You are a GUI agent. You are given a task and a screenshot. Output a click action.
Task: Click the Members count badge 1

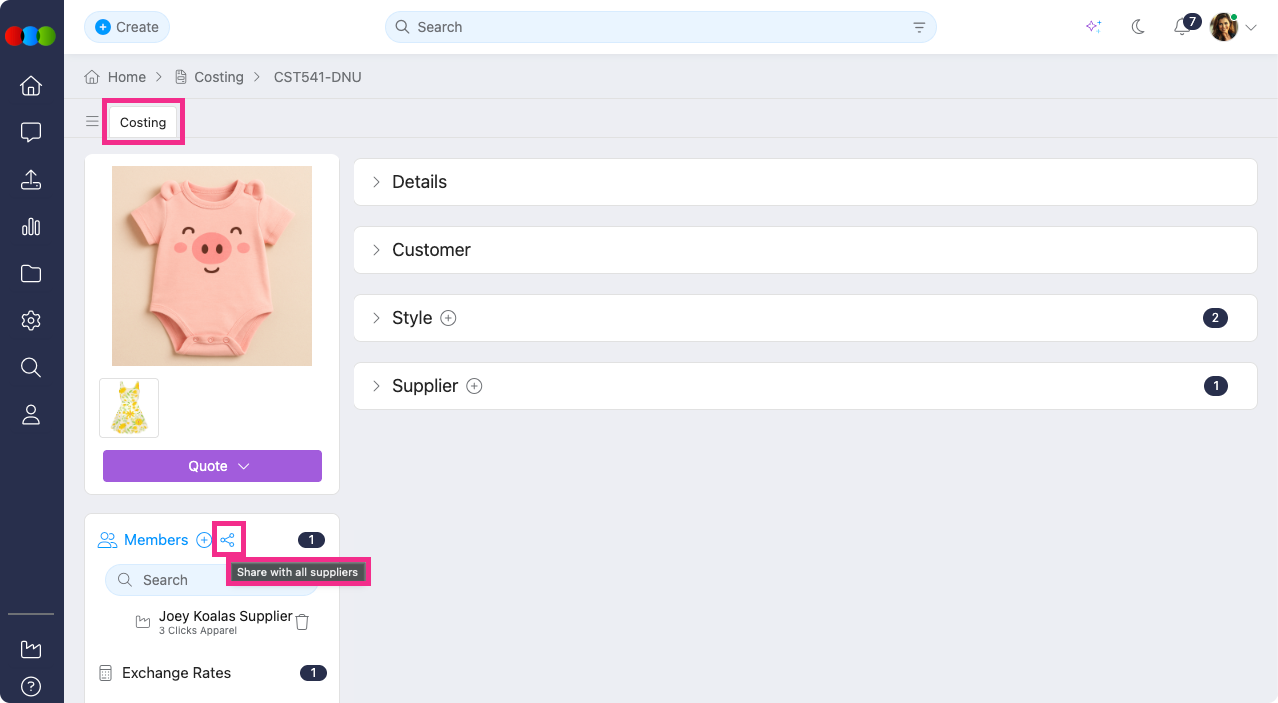pos(311,540)
